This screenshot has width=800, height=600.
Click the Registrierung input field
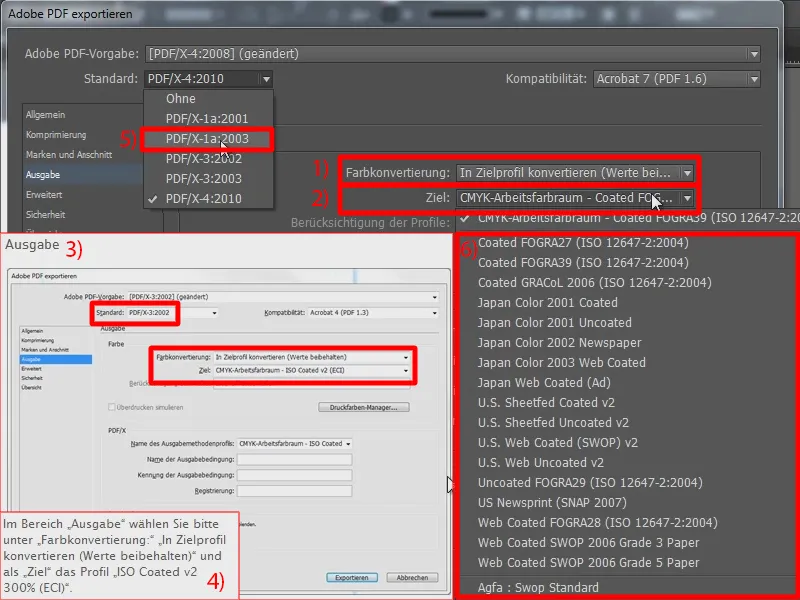point(294,491)
